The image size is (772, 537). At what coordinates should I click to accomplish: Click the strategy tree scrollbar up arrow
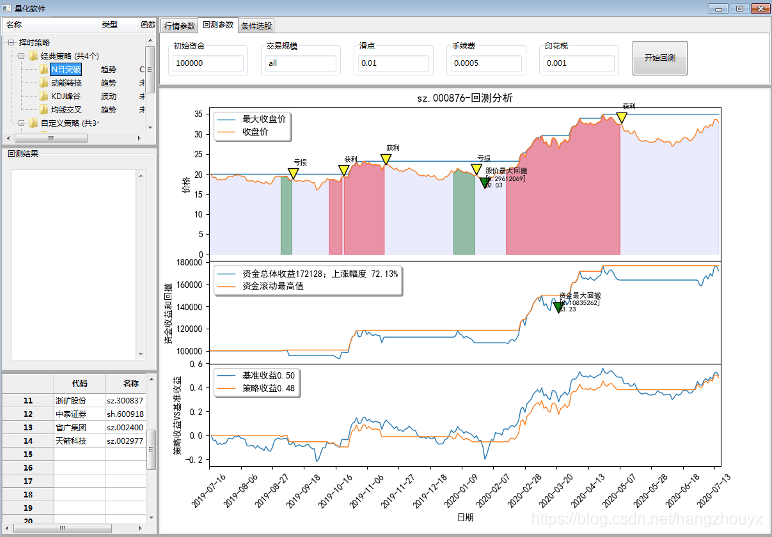151,40
